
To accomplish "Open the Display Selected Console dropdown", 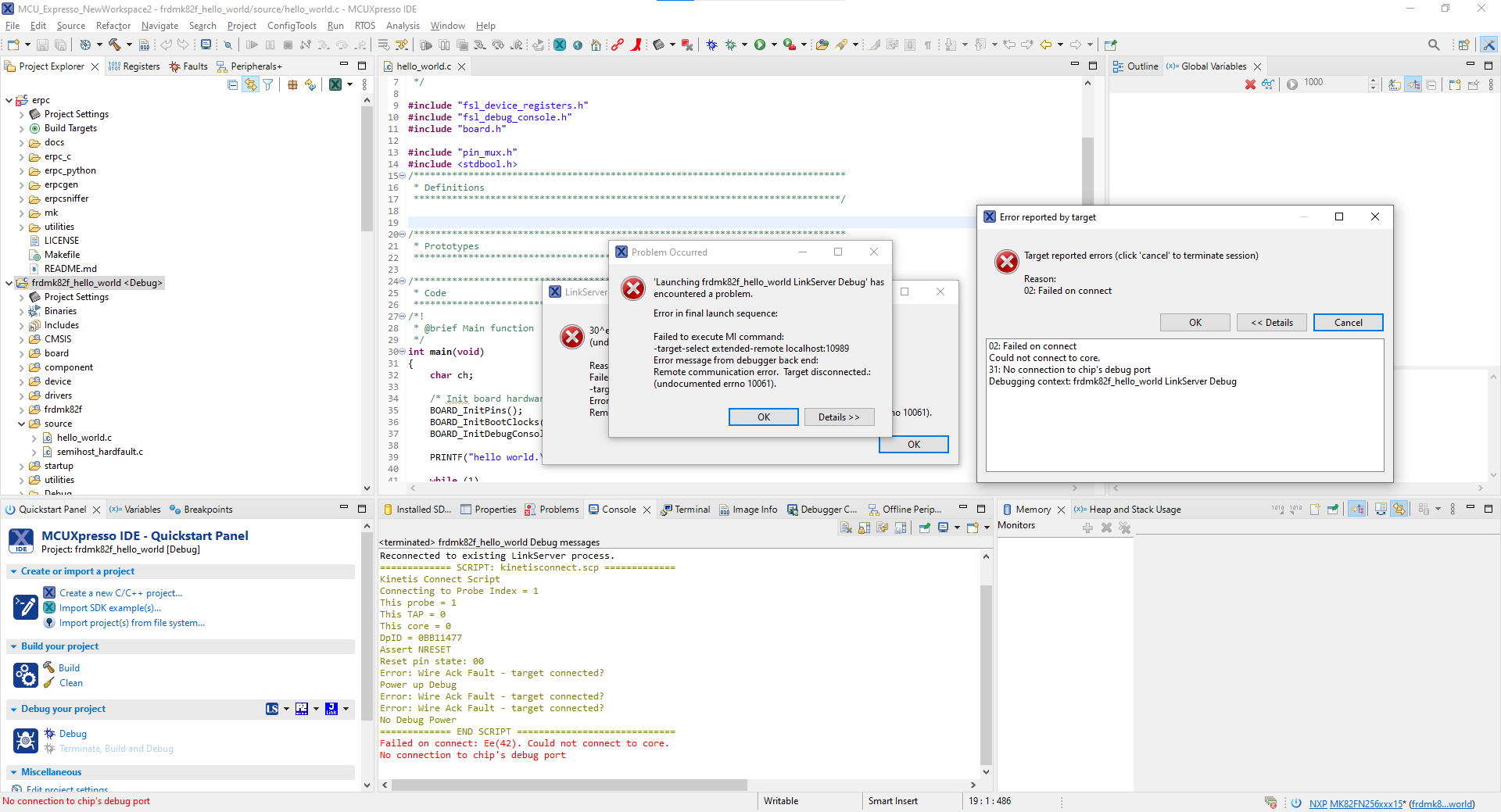I will (x=955, y=528).
